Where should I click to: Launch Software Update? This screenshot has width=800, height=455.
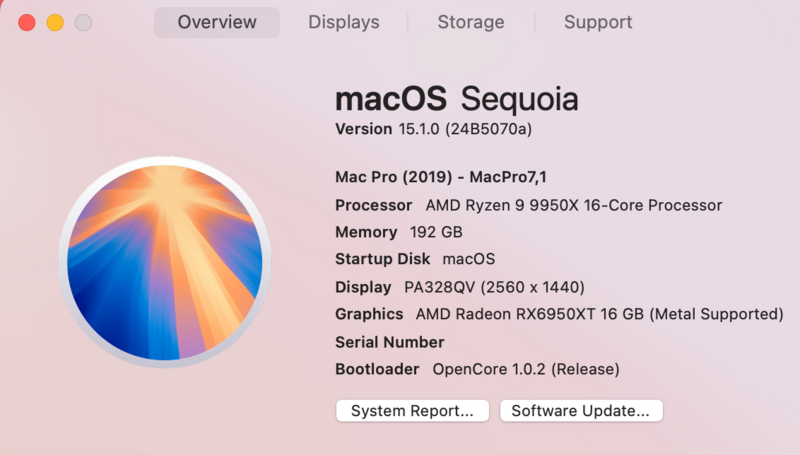(x=581, y=411)
